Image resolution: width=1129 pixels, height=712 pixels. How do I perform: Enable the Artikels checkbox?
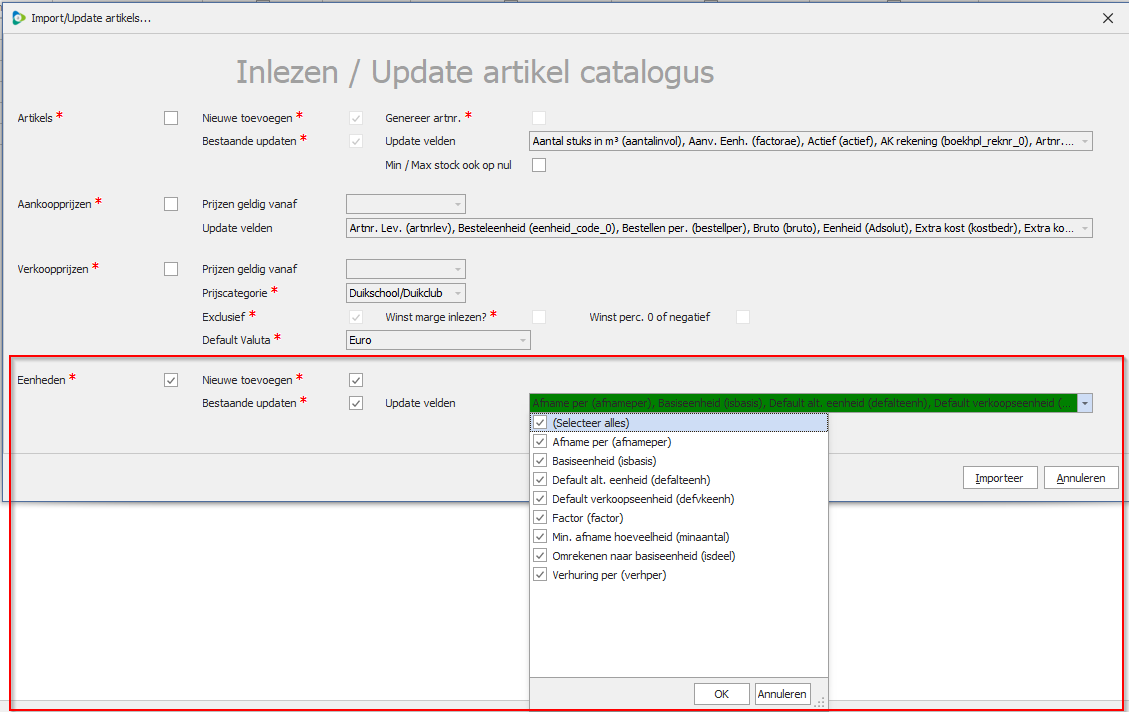pos(171,118)
